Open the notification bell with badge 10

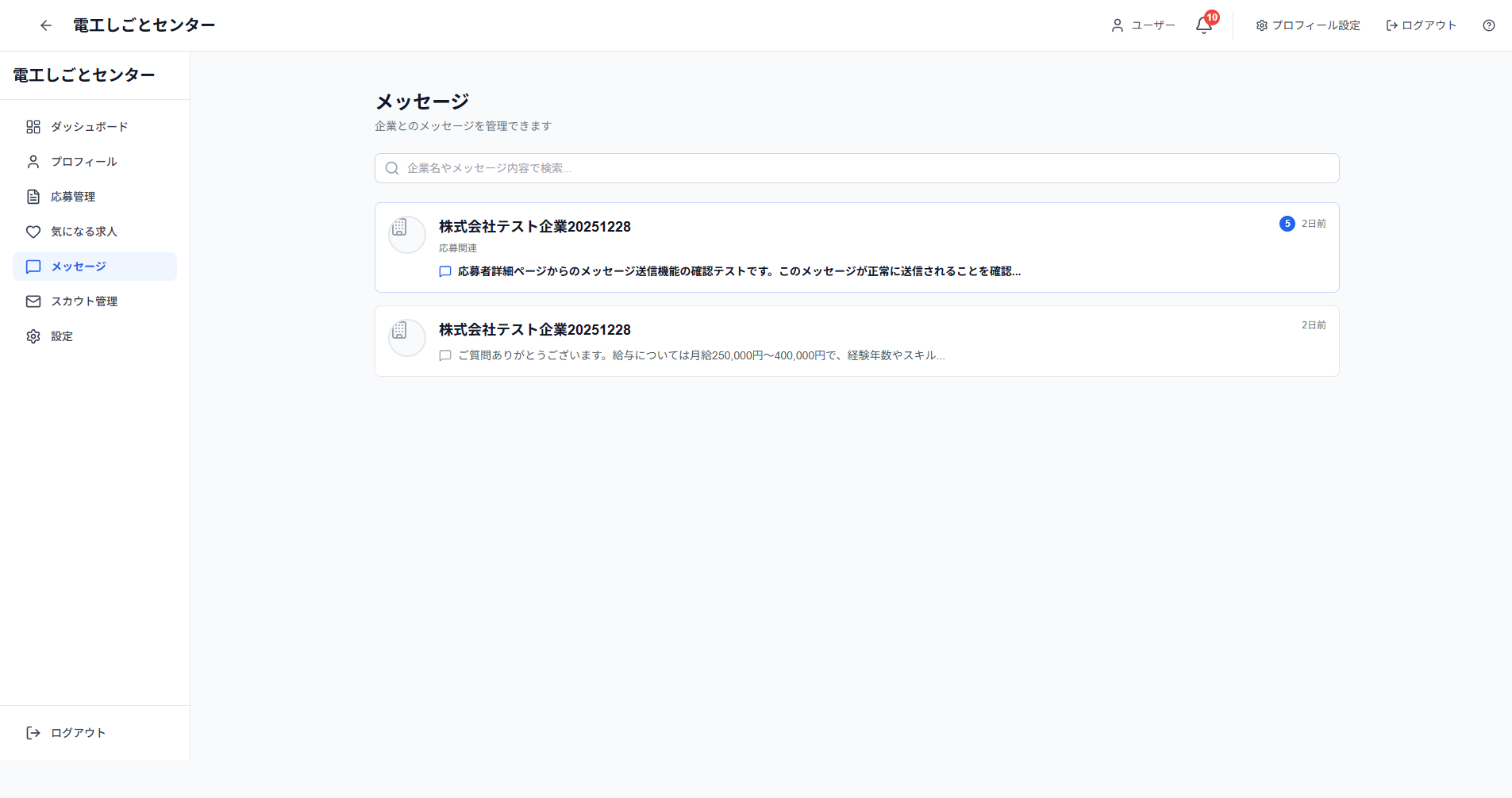click(x=1202, y=25)
